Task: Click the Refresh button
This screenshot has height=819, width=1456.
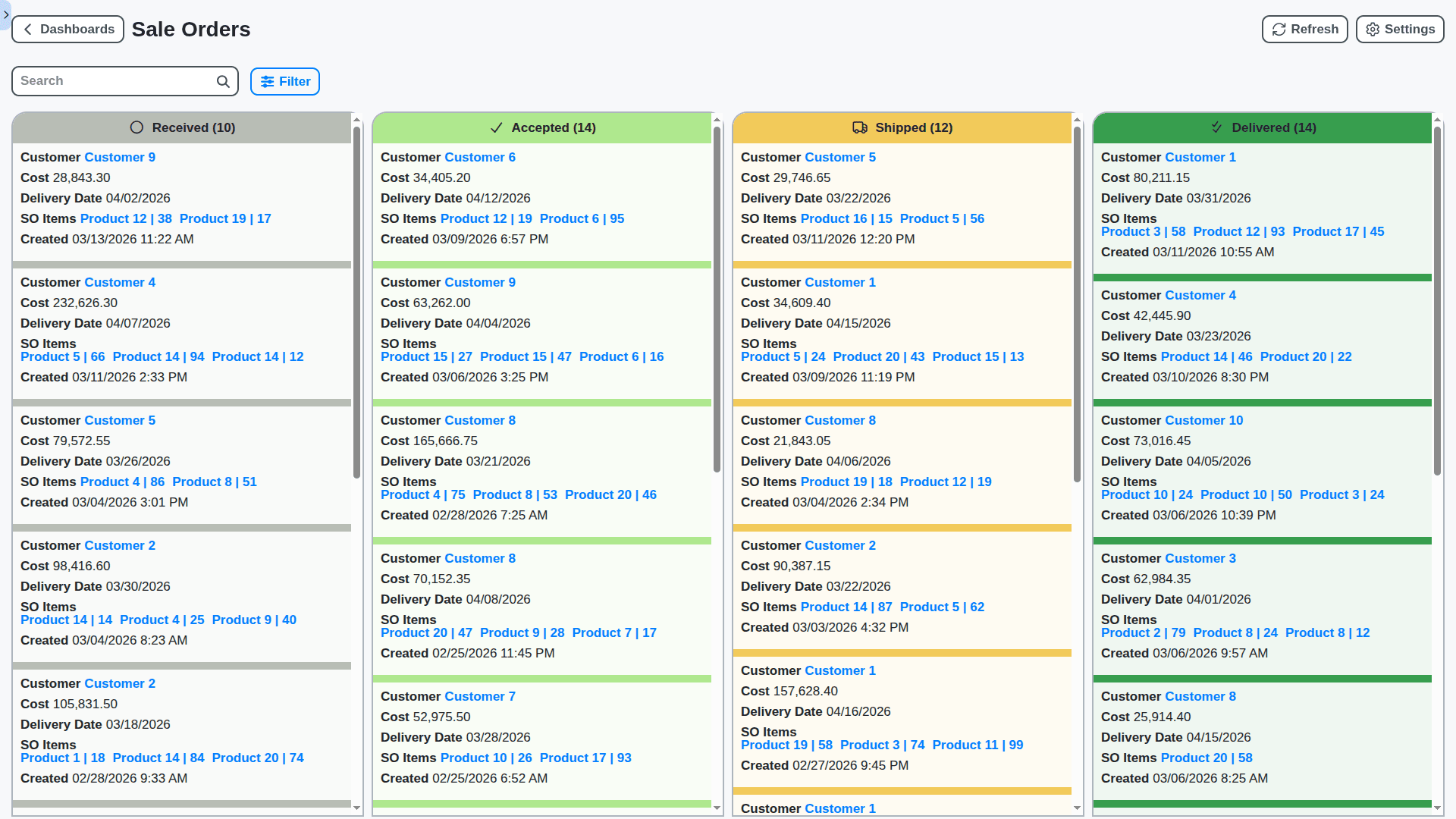Action: coord(1304,30)
